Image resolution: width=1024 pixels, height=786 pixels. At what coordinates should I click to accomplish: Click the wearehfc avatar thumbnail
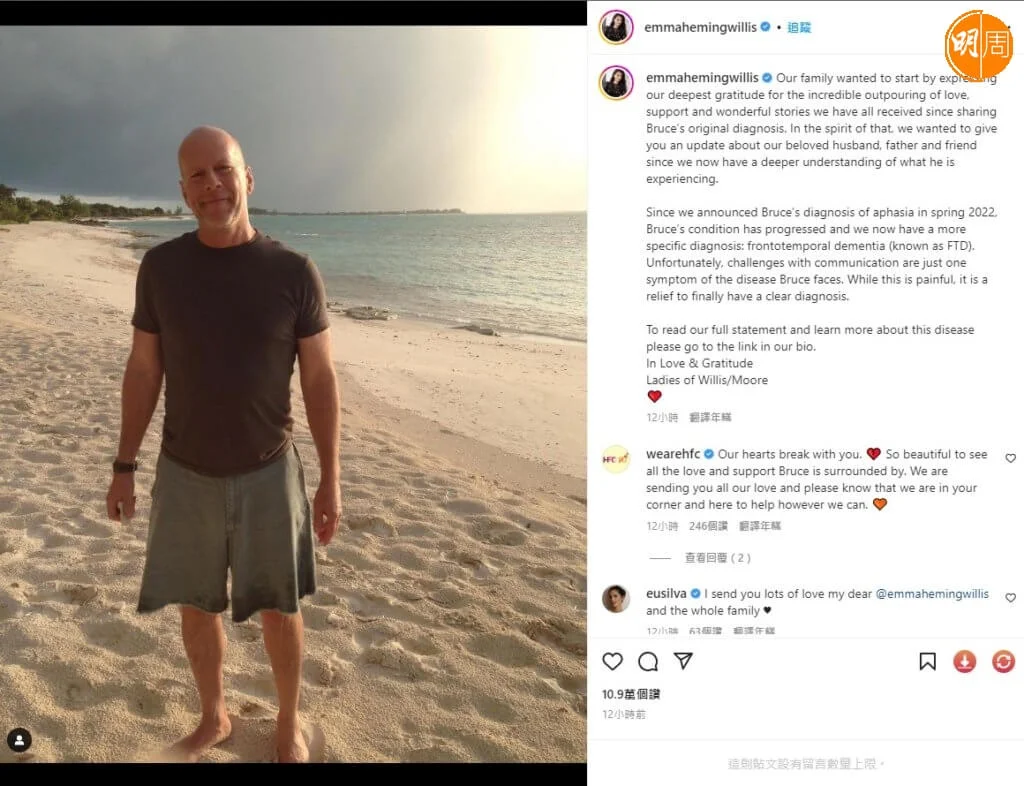(616, 460)
